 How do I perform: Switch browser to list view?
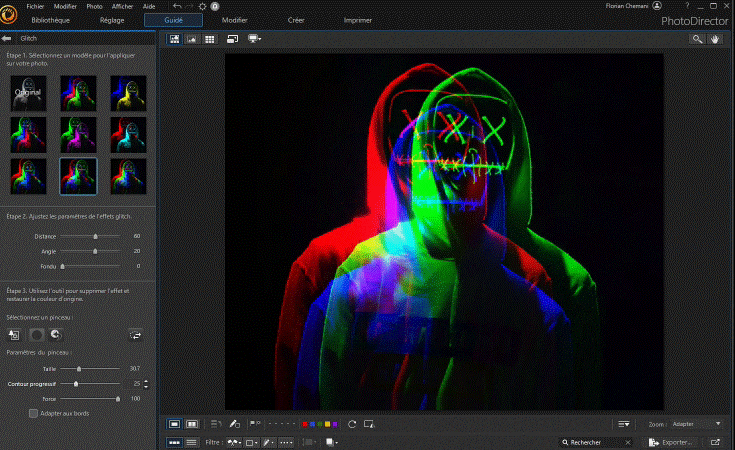click(x=191, y=442)
